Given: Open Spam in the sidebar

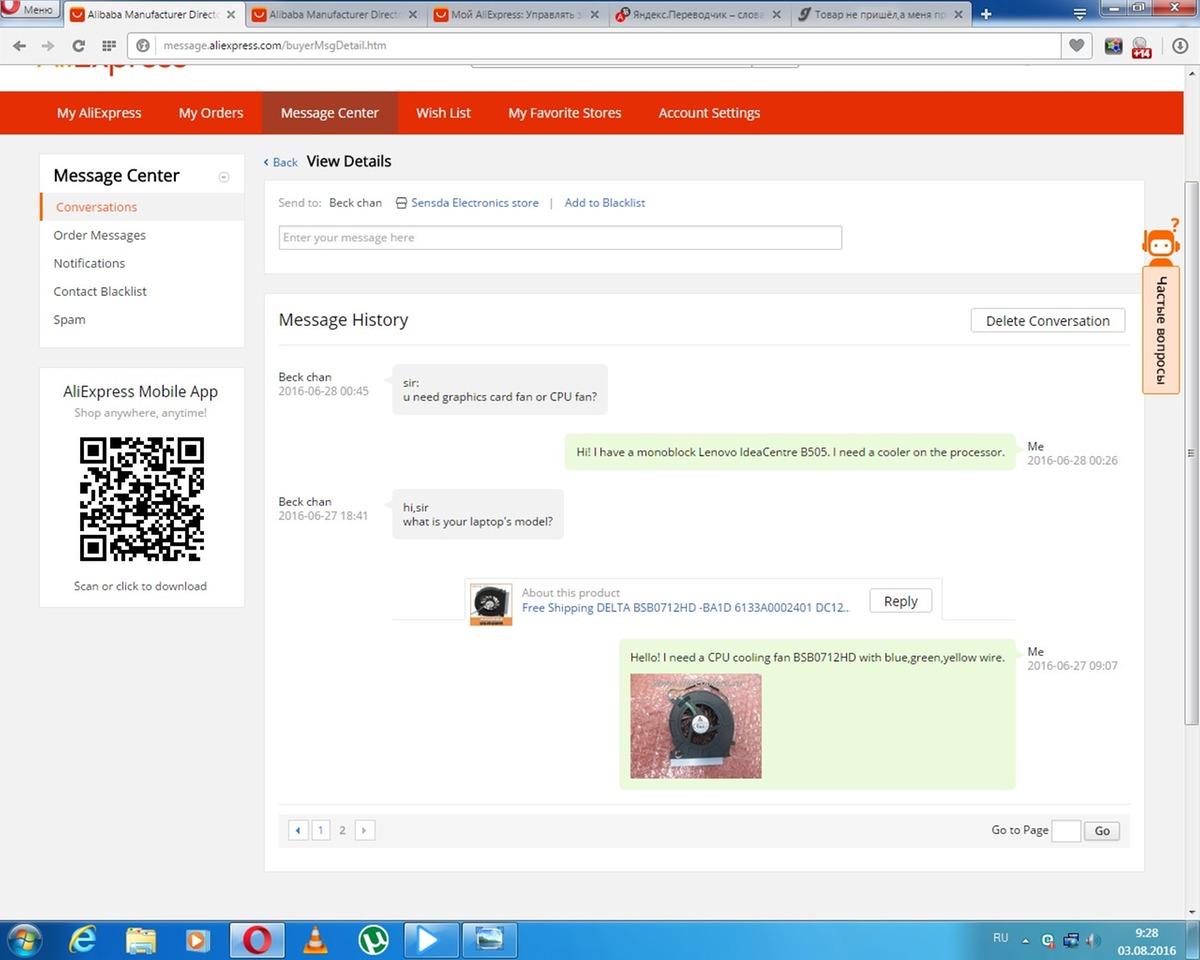Looking at the screenshot, I should pyautogui.click(x=69, y=320).
